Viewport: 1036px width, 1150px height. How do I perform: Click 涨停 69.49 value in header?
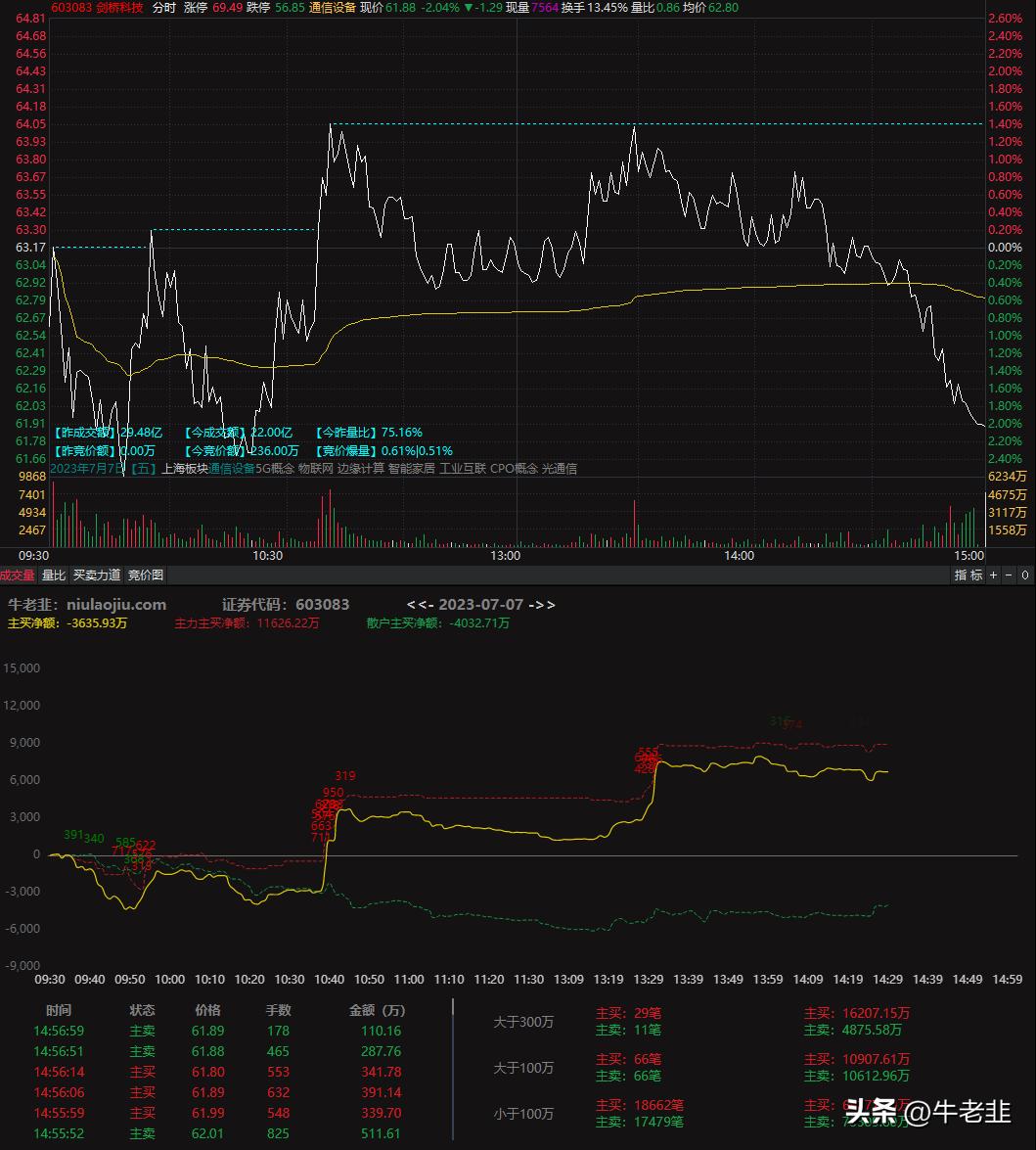(212, 7)
